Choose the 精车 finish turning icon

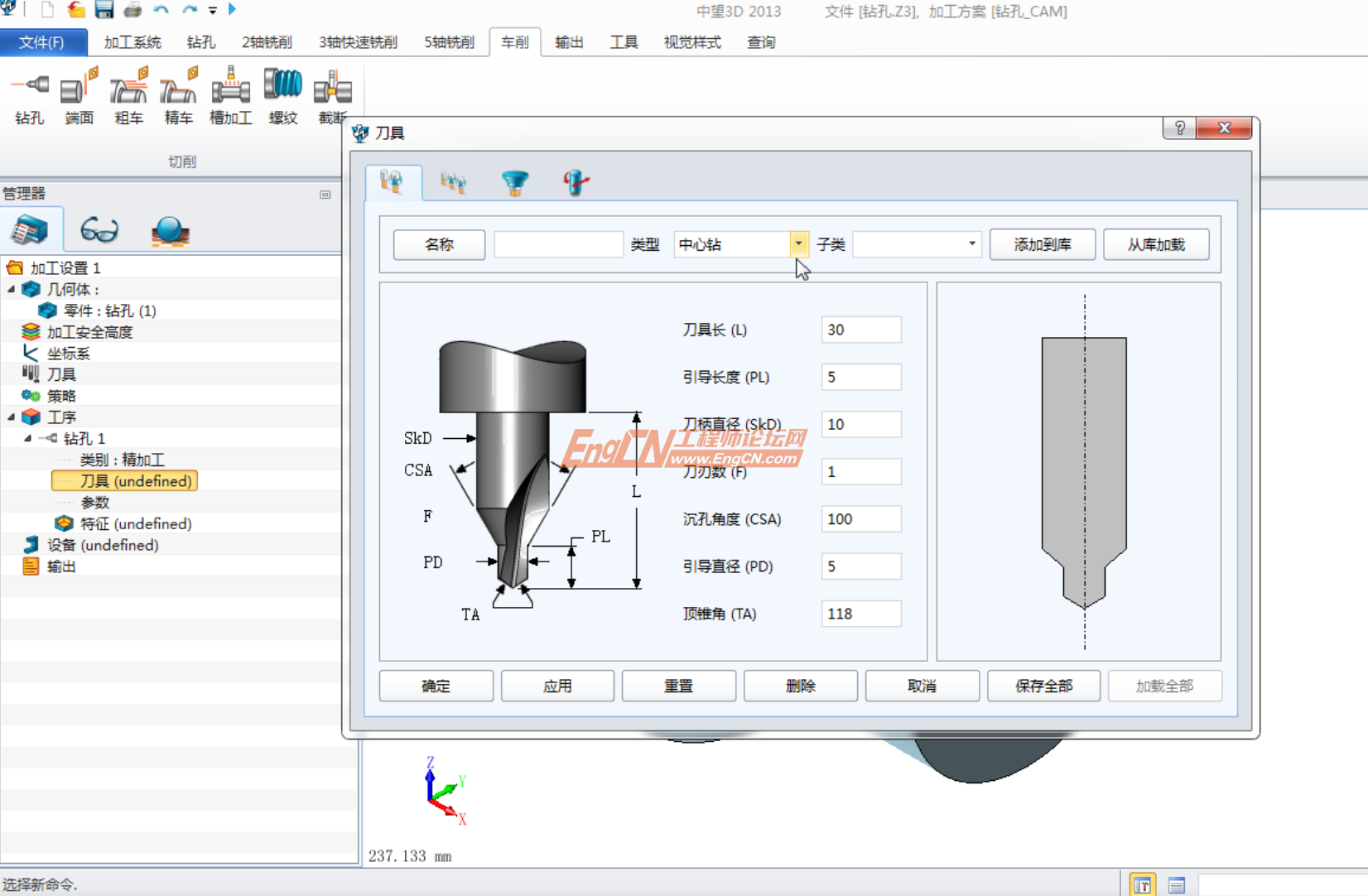[178, 95]
